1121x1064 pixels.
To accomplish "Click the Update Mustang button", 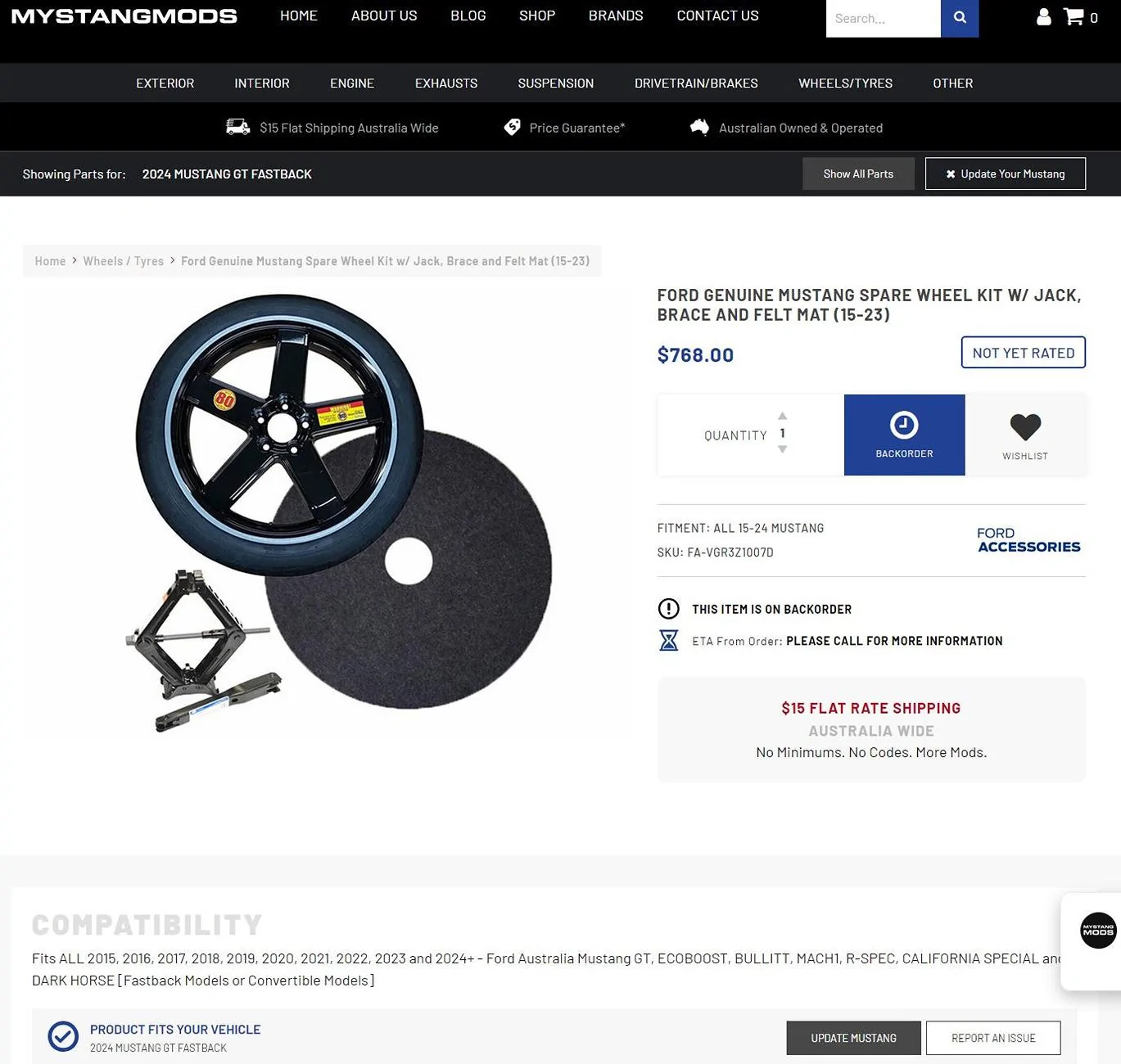I will pos(854,1038).
